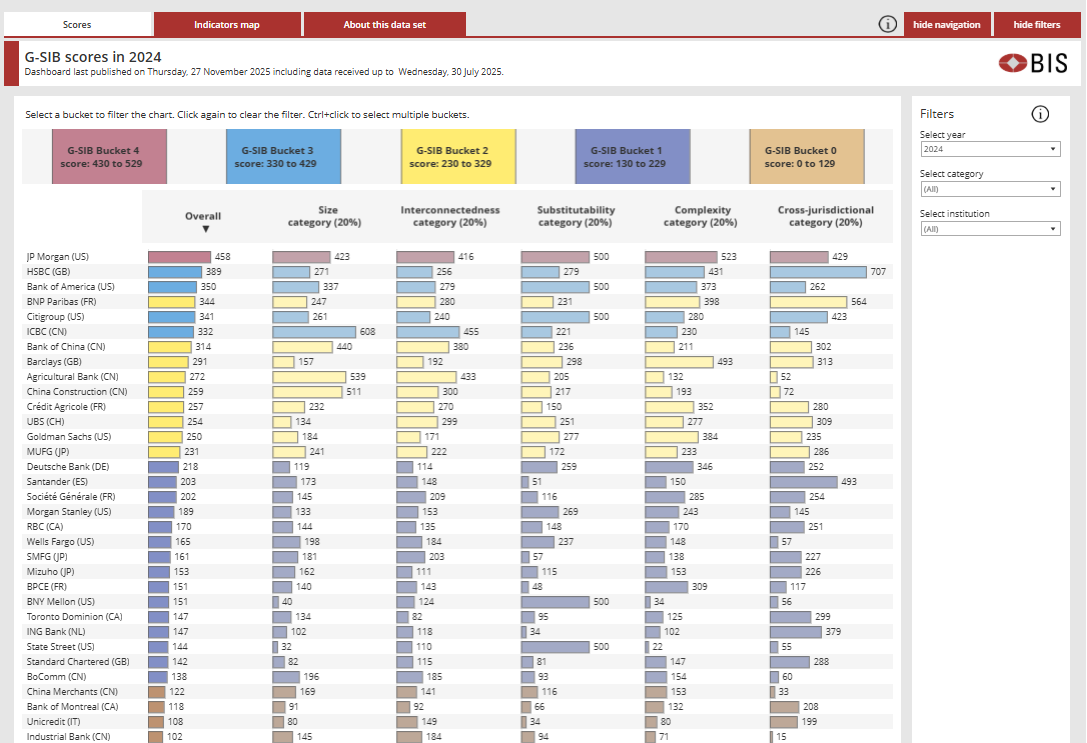Click the Interconnectedness category header
The height and width of the screenshot is (743, 1087).
point(450,216)
